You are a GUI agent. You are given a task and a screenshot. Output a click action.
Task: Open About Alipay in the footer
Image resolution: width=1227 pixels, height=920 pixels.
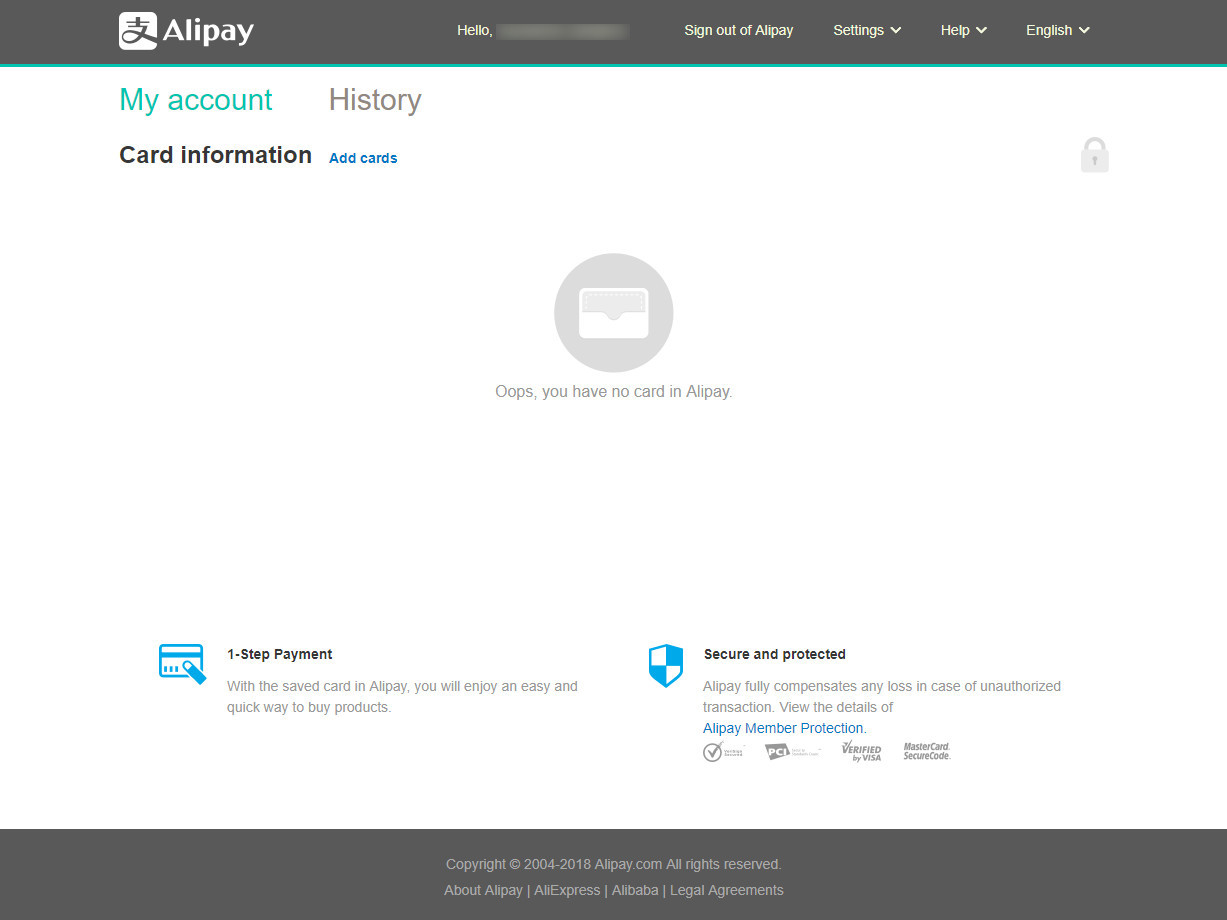[x=483, y=890]
